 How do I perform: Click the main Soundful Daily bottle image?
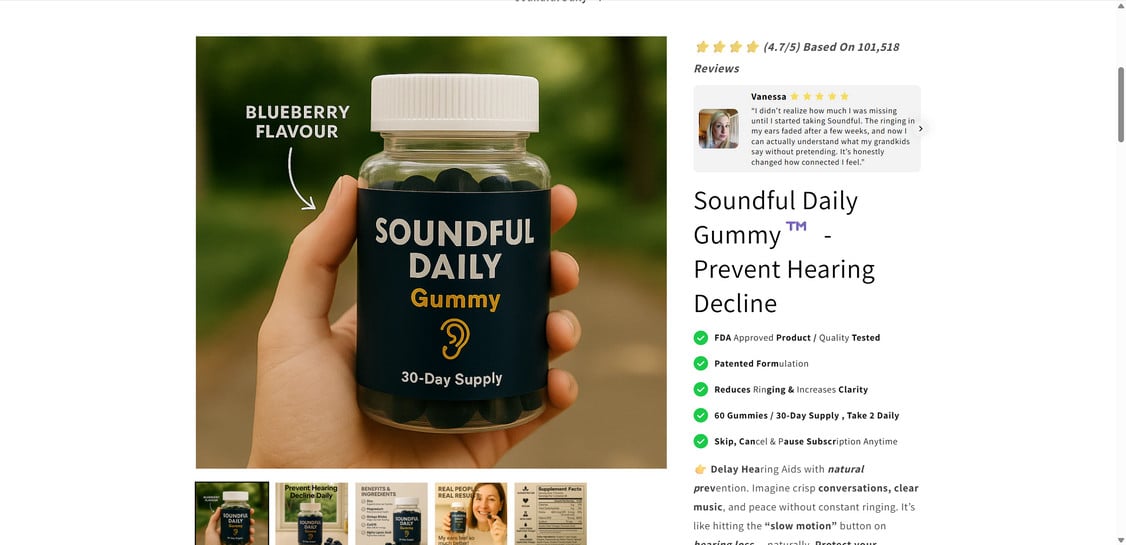click(x=431, y=252)
